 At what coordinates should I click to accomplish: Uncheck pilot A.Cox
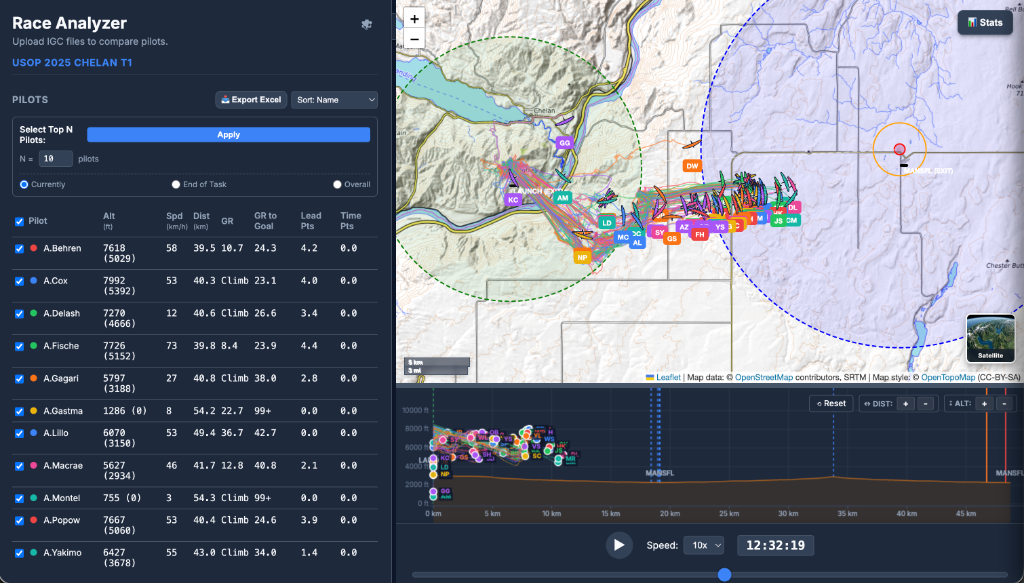coord(19,281)
